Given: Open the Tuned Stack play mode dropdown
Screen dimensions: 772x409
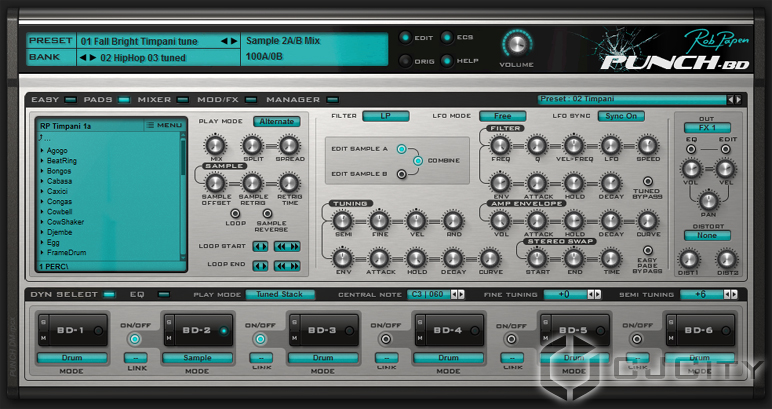Looking at the screenshot, I should tap(280, 294).
